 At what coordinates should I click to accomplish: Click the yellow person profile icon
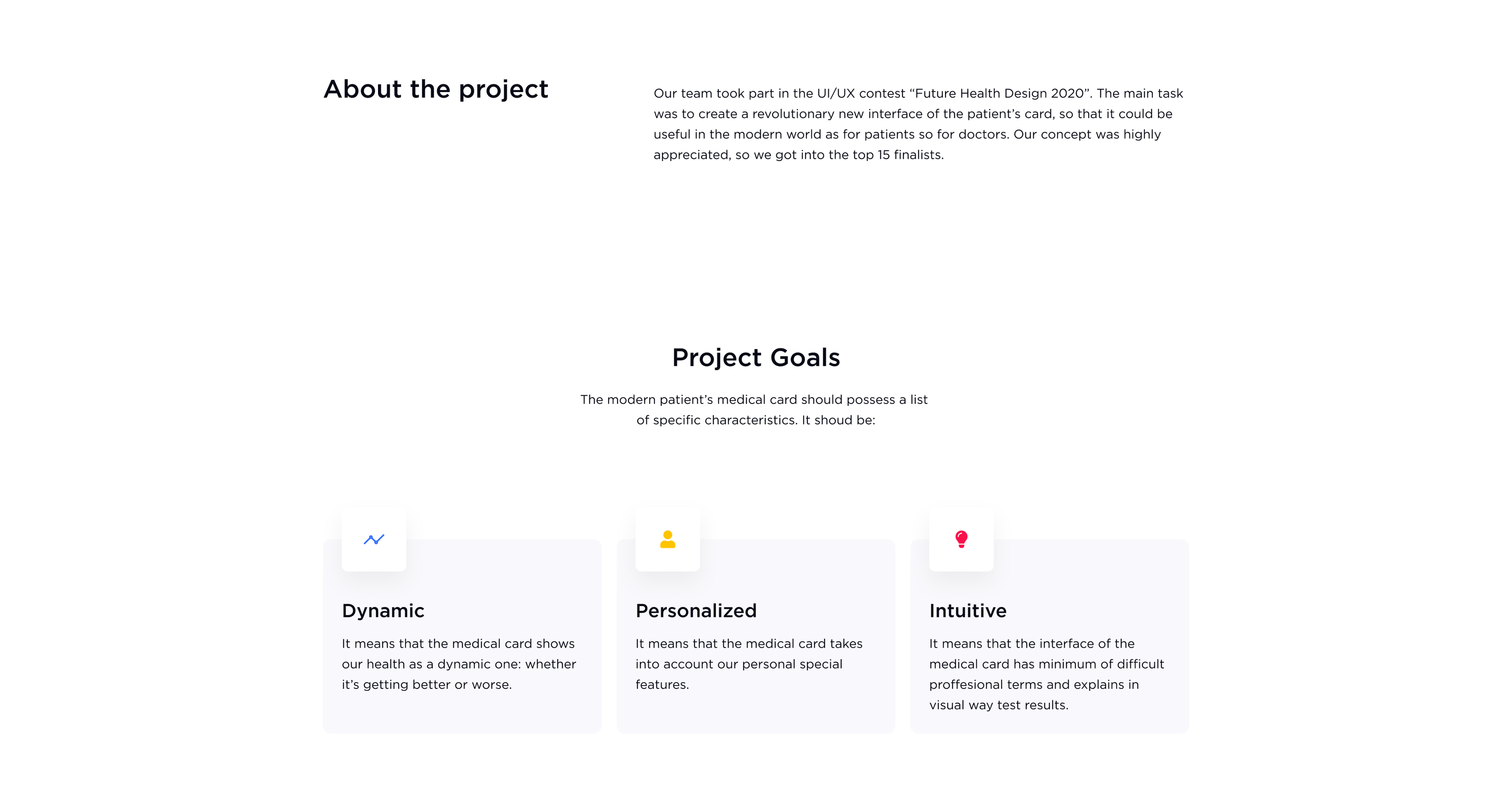(x=667, y=539)
